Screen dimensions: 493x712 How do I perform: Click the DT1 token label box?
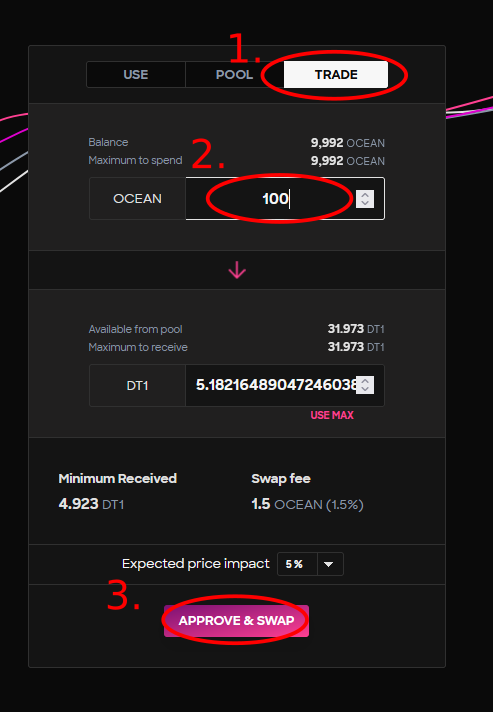138,385
